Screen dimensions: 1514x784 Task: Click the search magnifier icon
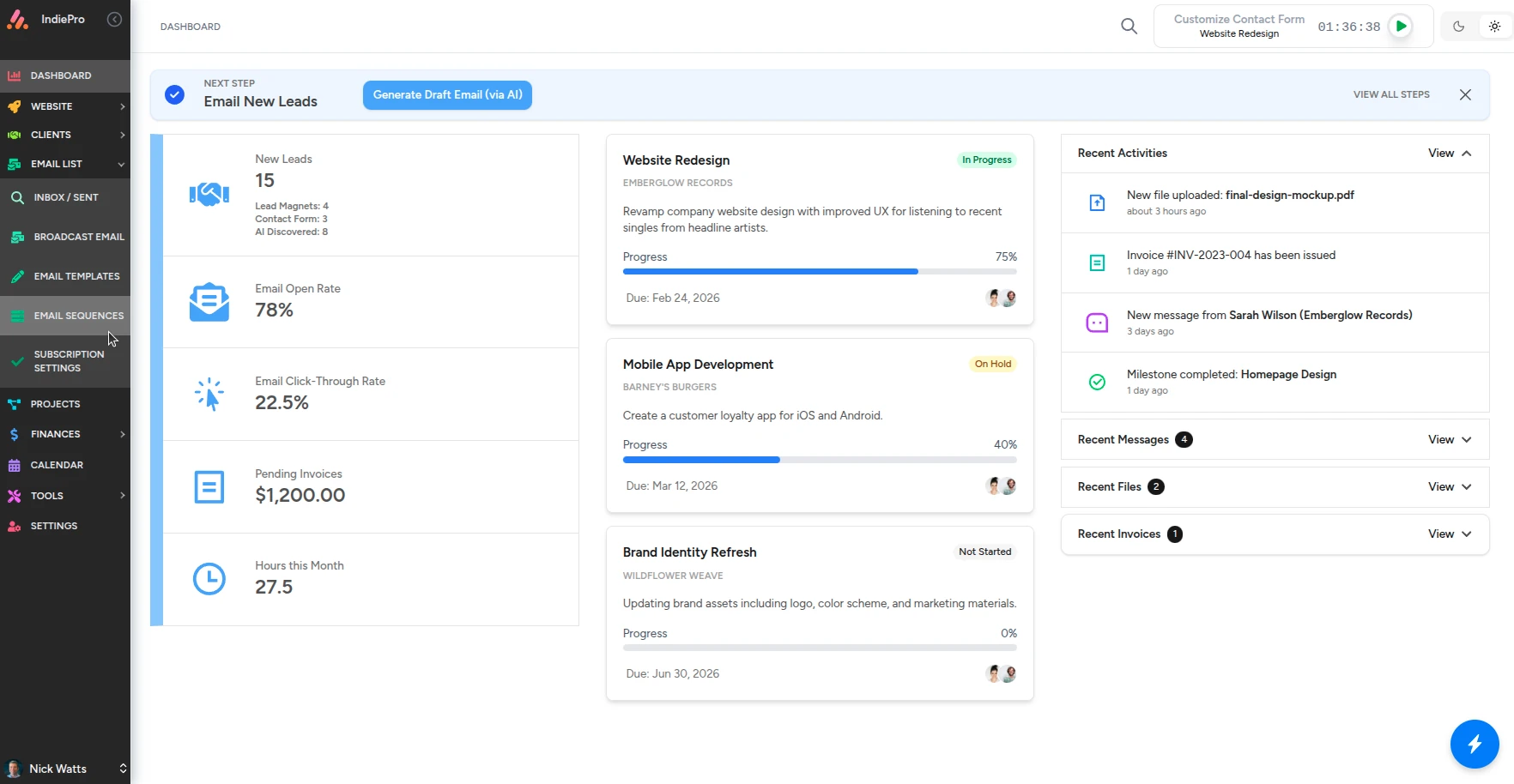1128,26
